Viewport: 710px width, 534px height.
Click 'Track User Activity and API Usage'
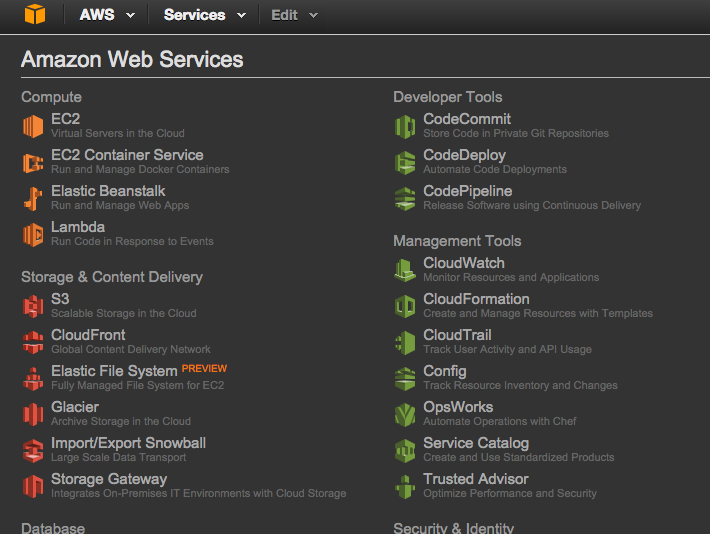coord(508,349)
